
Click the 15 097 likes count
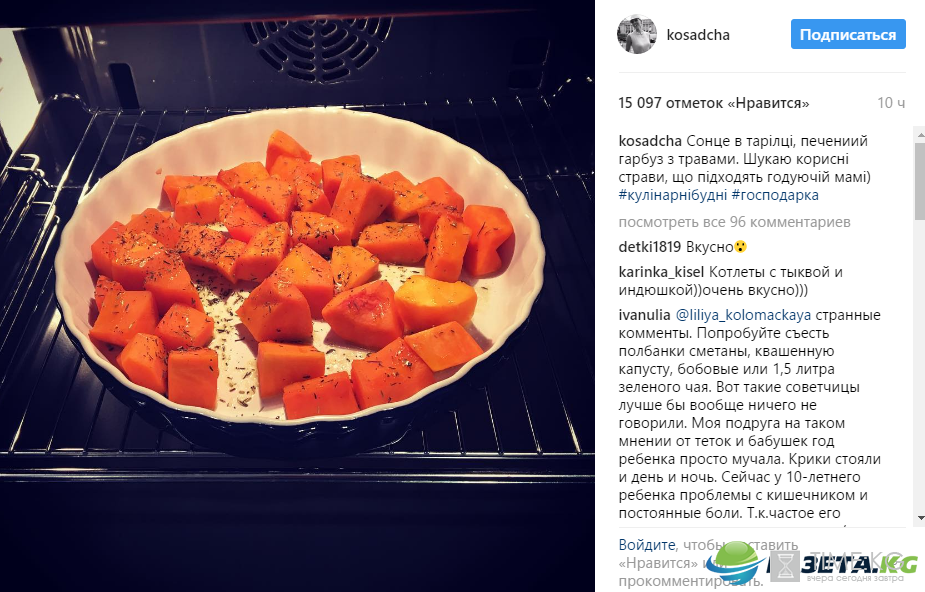[714, 103]
